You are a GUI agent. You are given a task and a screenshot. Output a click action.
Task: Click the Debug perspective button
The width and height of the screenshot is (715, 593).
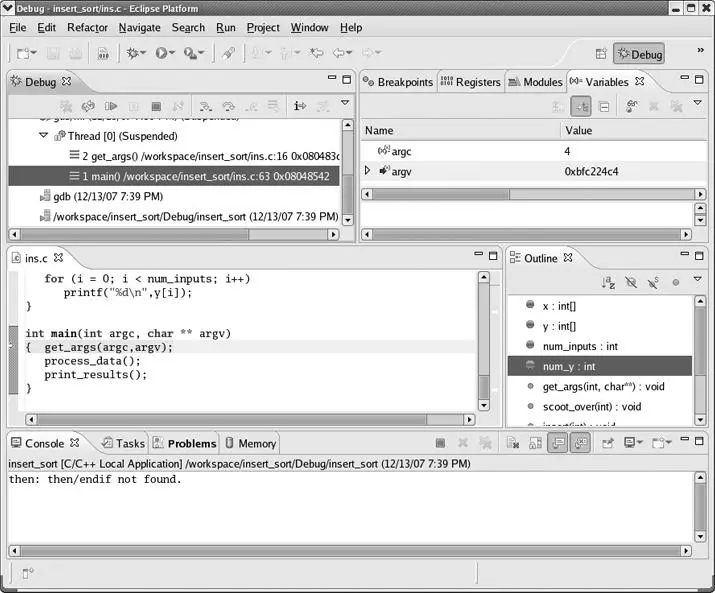[x=638, y=54]
